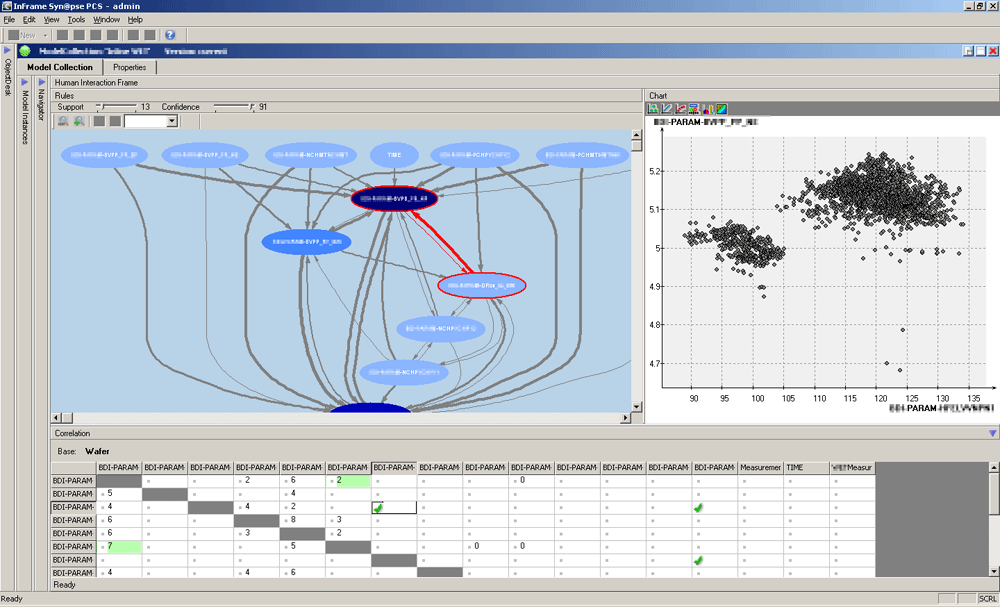Click the TIME node in the graph

(394, 155)
